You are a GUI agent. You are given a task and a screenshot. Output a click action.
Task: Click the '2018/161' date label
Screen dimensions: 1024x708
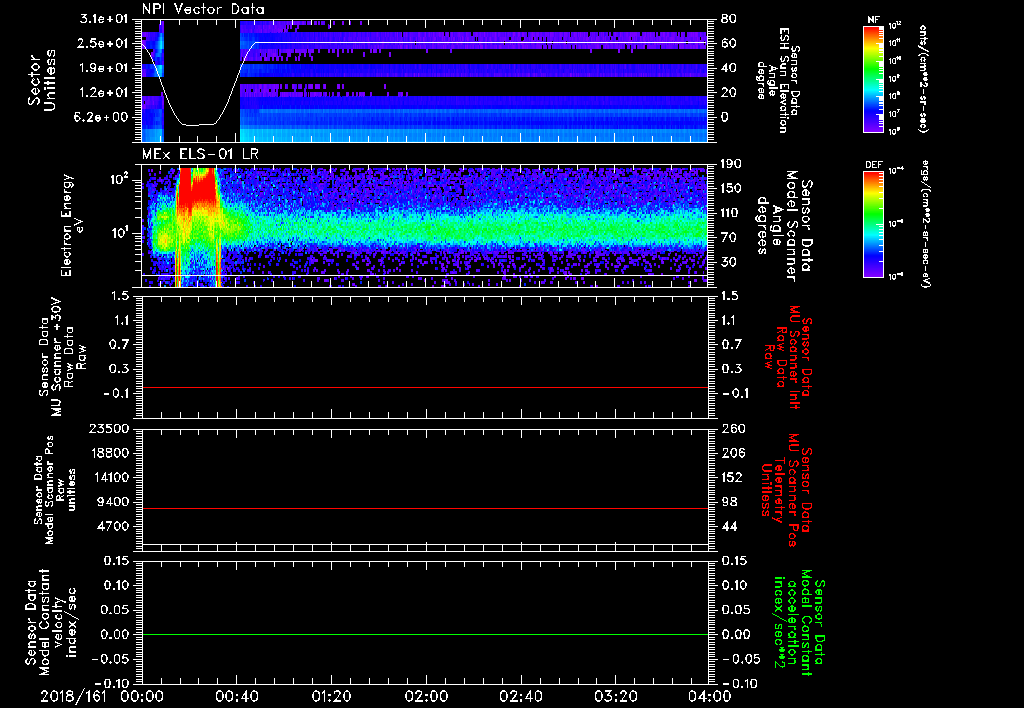[x=73, y=696]
